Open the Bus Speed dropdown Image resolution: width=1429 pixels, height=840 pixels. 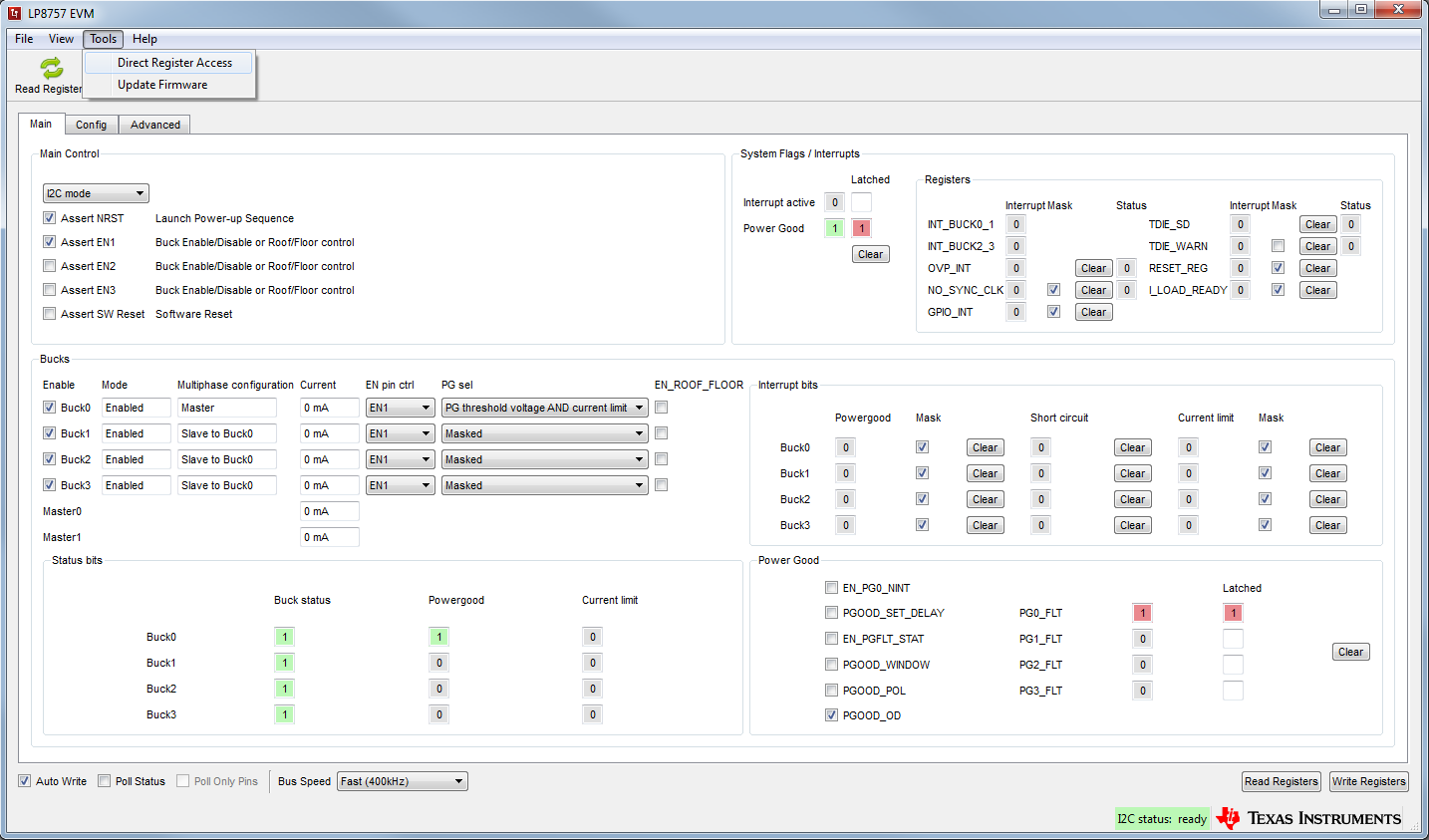pos(403,781)
